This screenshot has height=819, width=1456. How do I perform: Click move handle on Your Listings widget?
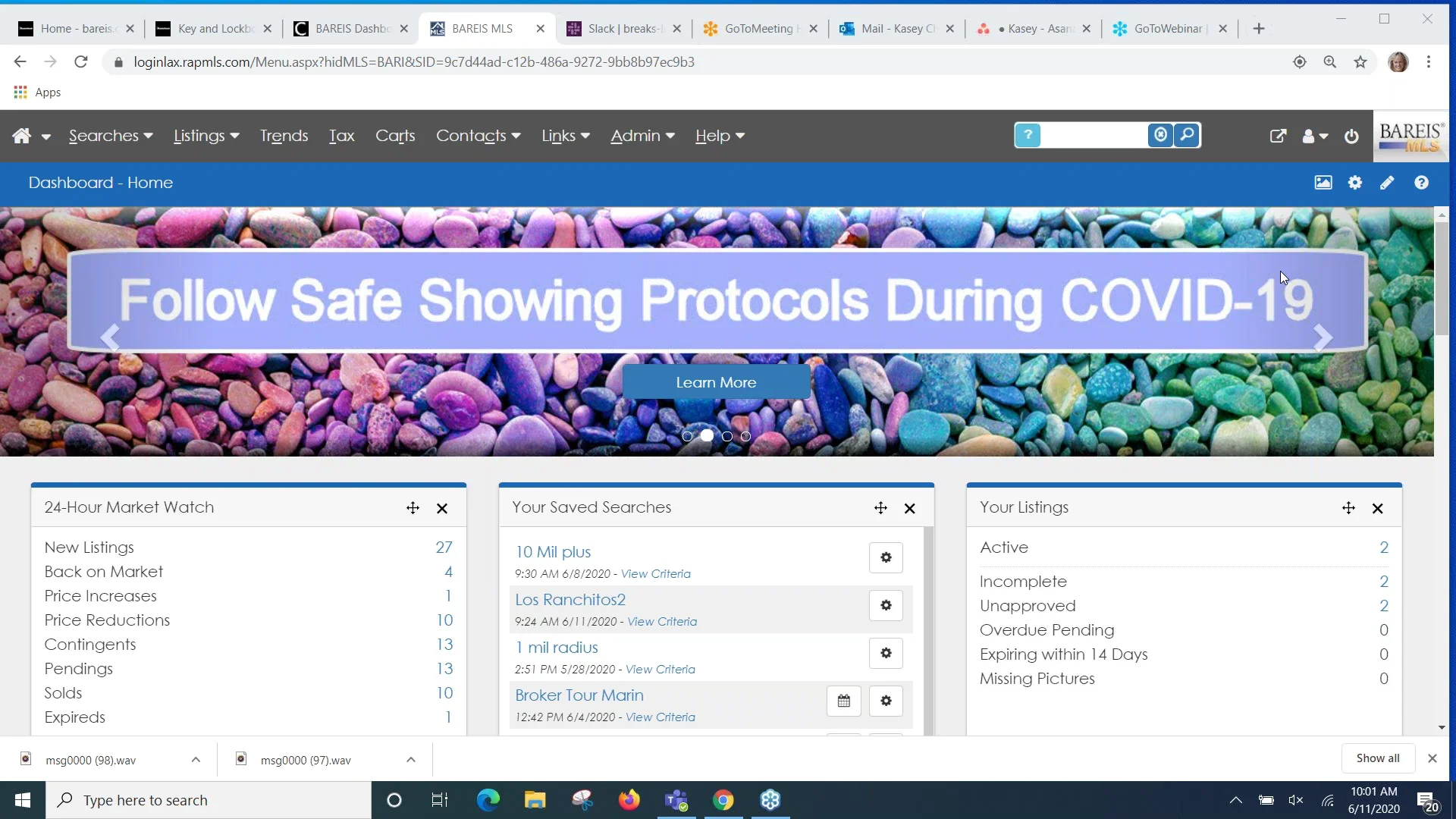1348,508
